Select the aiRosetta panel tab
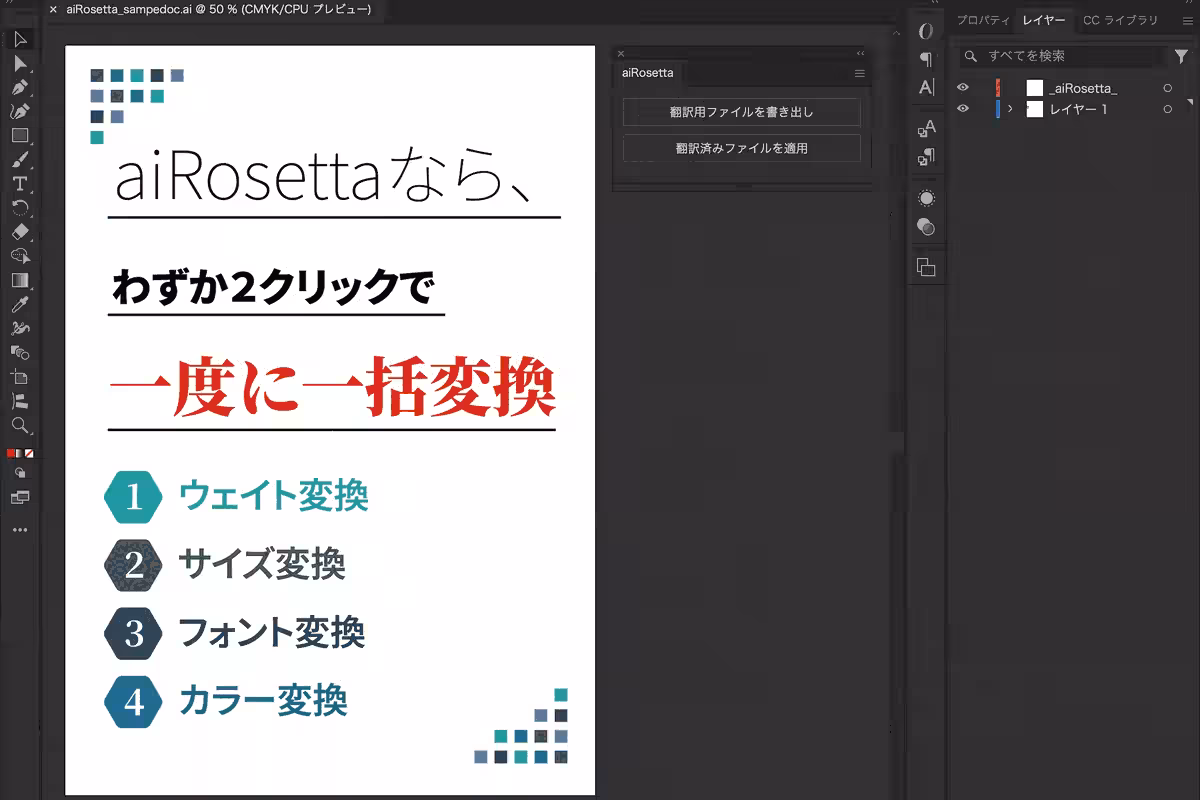Image resolution: width=1200 pixels, height=800 pixels. click(648, 73)
